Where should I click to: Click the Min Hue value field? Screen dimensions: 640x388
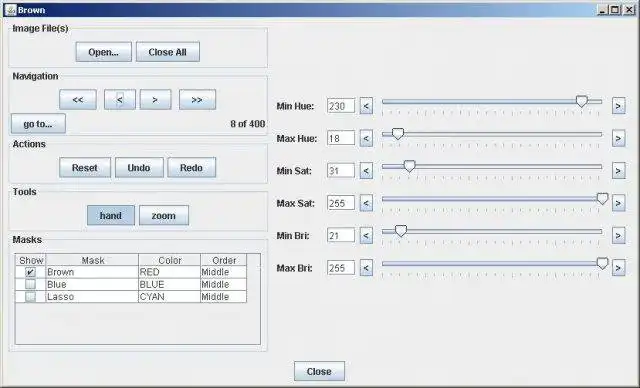[341, 106]
